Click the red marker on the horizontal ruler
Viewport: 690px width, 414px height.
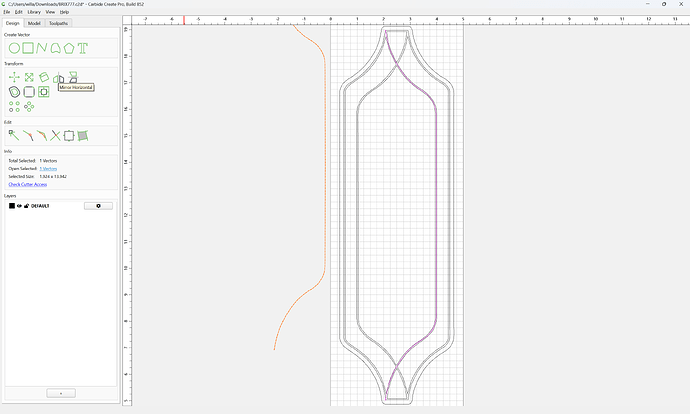pyautogui.click(x=184, y=20)
